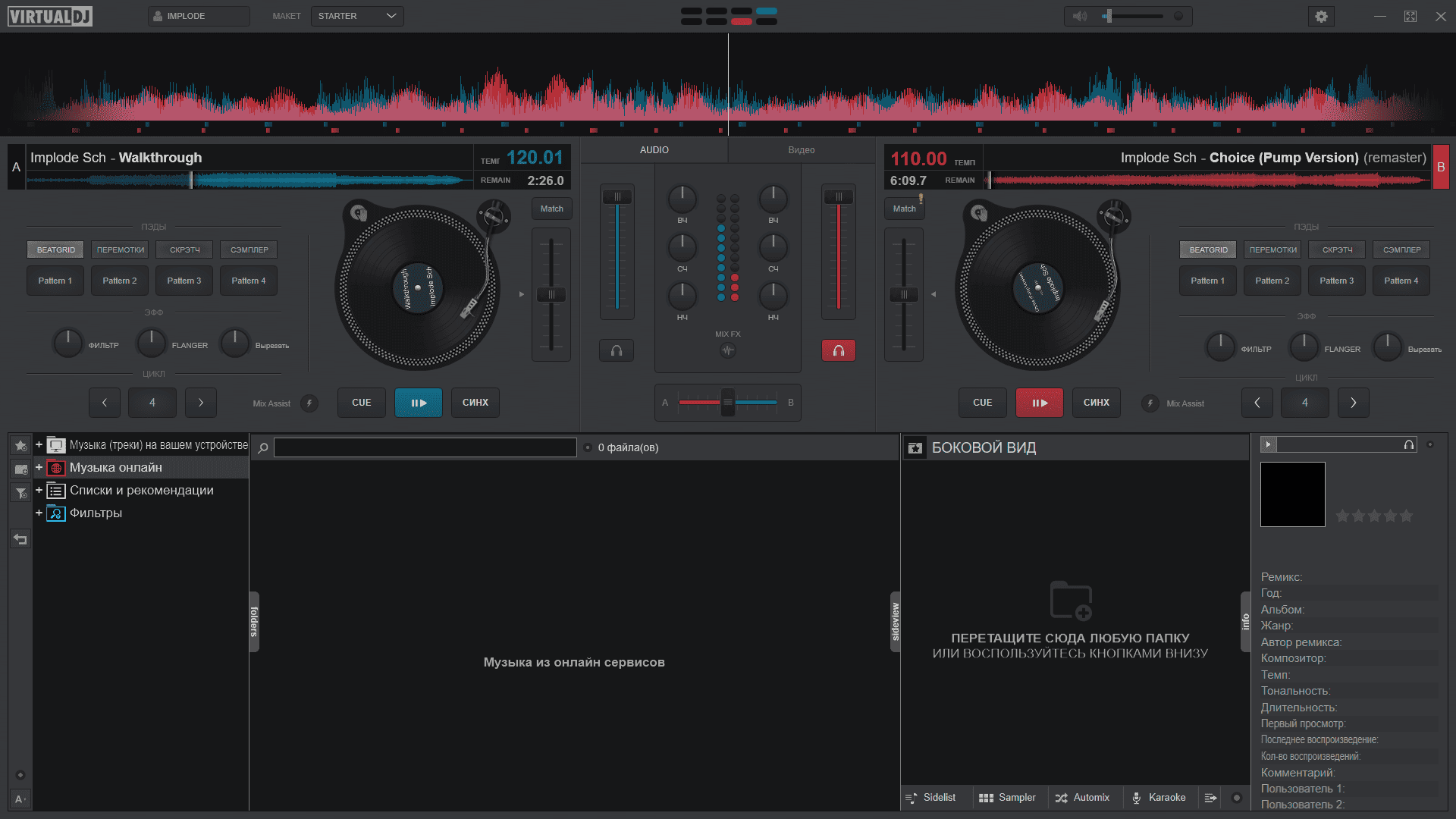The height and width of the screenshot is (819, 1456).
Task: Open the settings gear icon
Action: pos(1321,16)
